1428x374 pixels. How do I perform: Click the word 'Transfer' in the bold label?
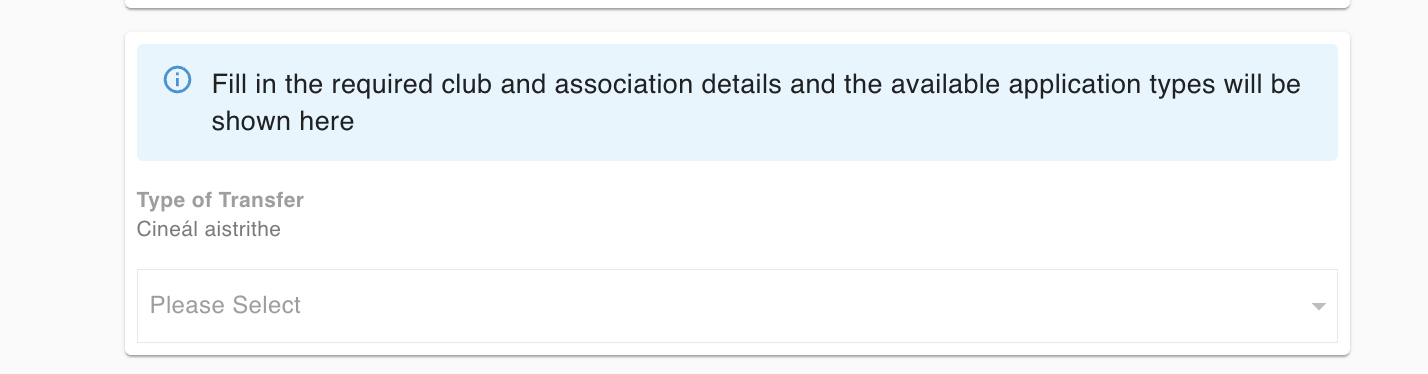click(261, 200)
